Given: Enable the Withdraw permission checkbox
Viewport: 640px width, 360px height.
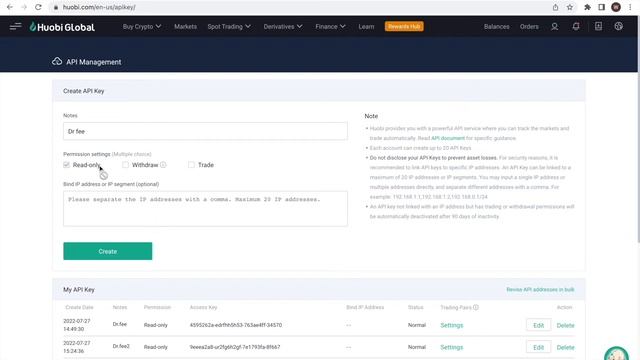Looking at the screenshot, I should point(125,165).
